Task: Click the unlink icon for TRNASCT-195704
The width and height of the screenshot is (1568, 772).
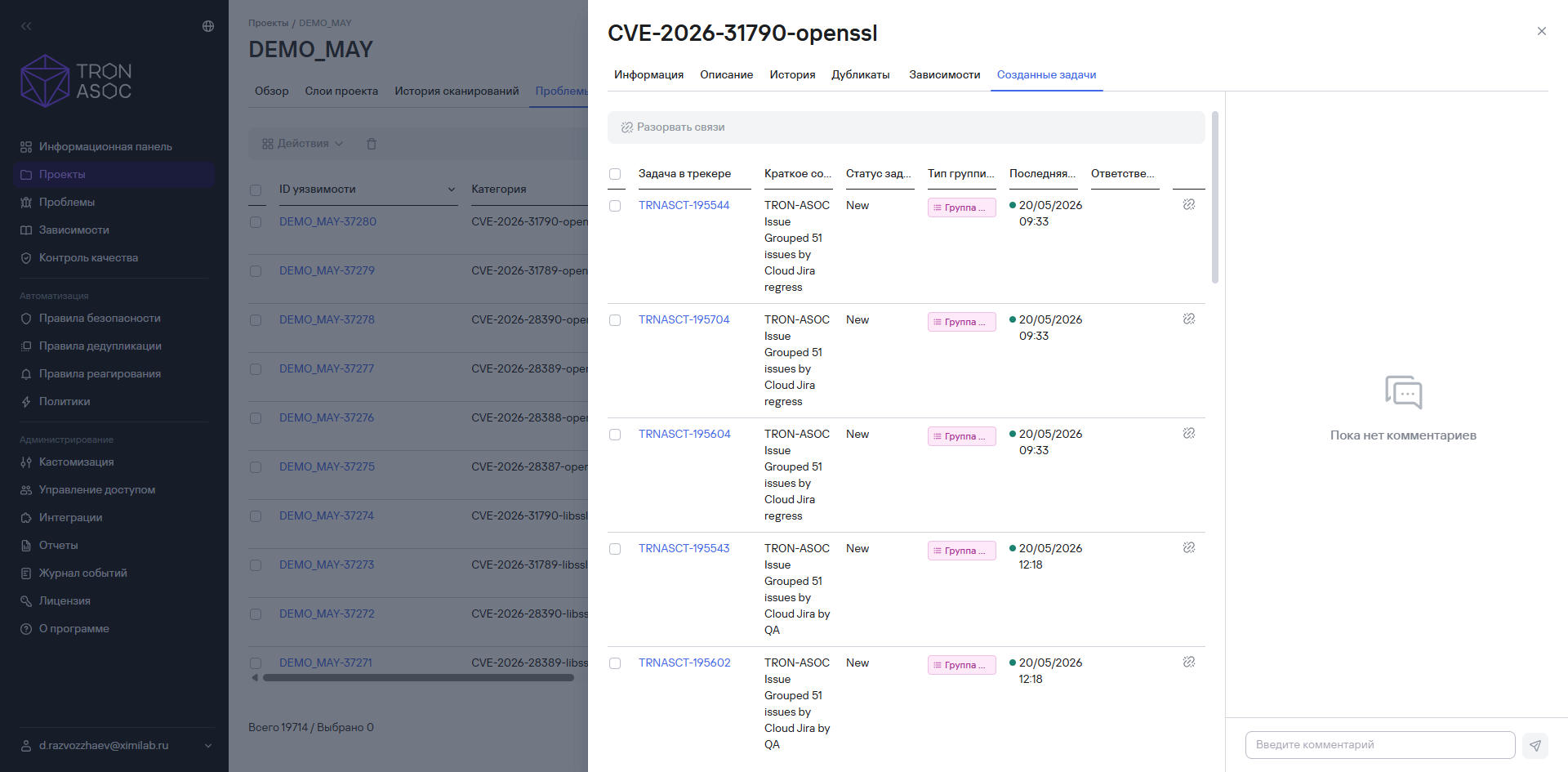Action: [x=1189, y=319]
